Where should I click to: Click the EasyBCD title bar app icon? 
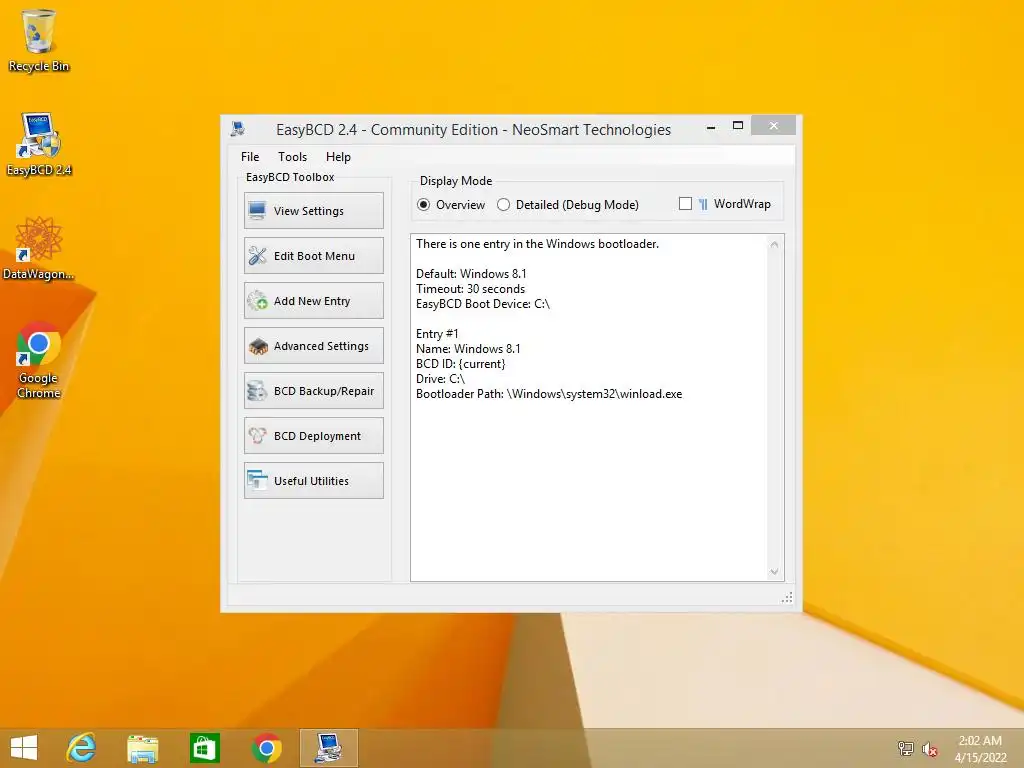pos(238,129)
